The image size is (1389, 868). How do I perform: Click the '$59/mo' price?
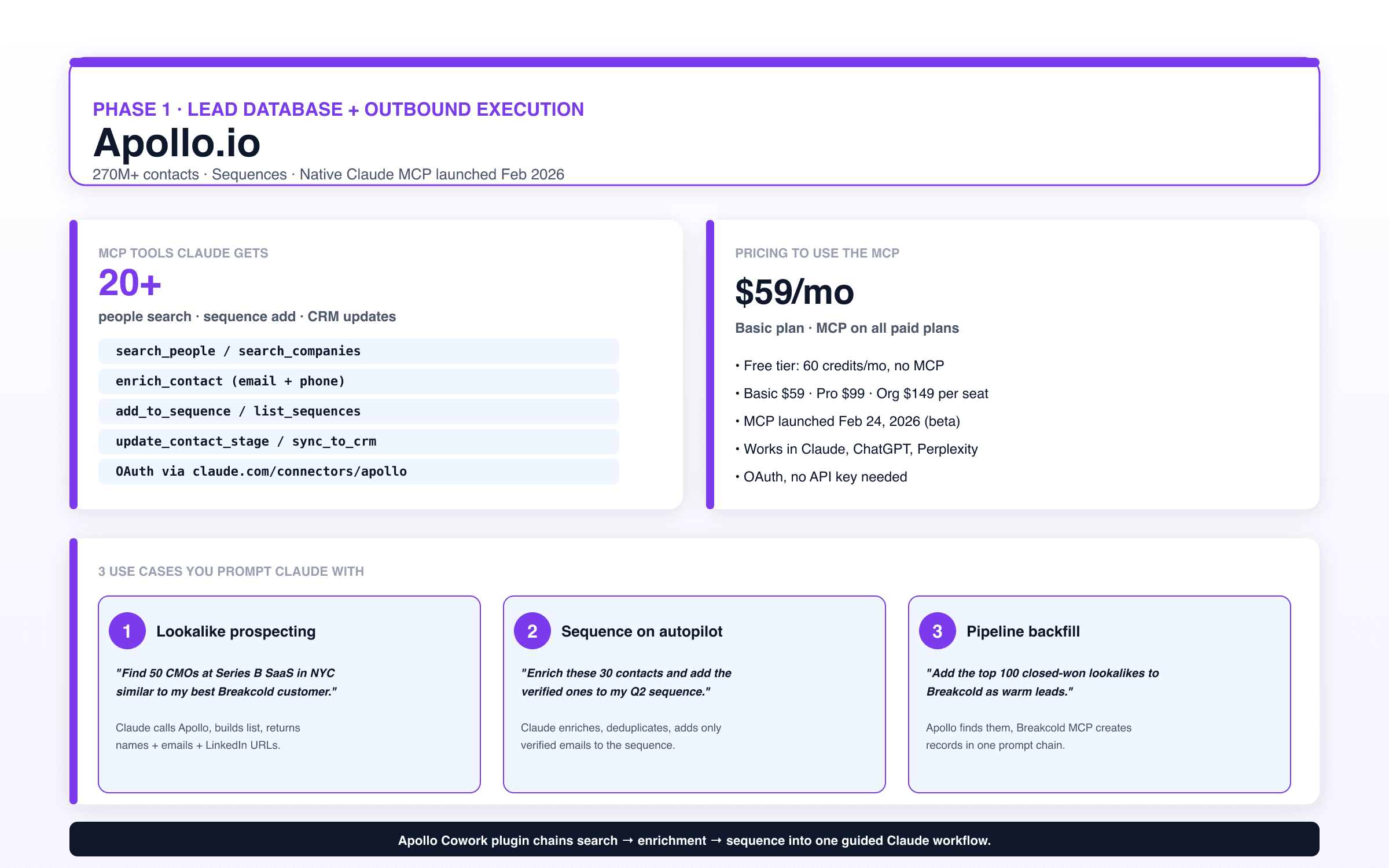click(x=795, y=292)
